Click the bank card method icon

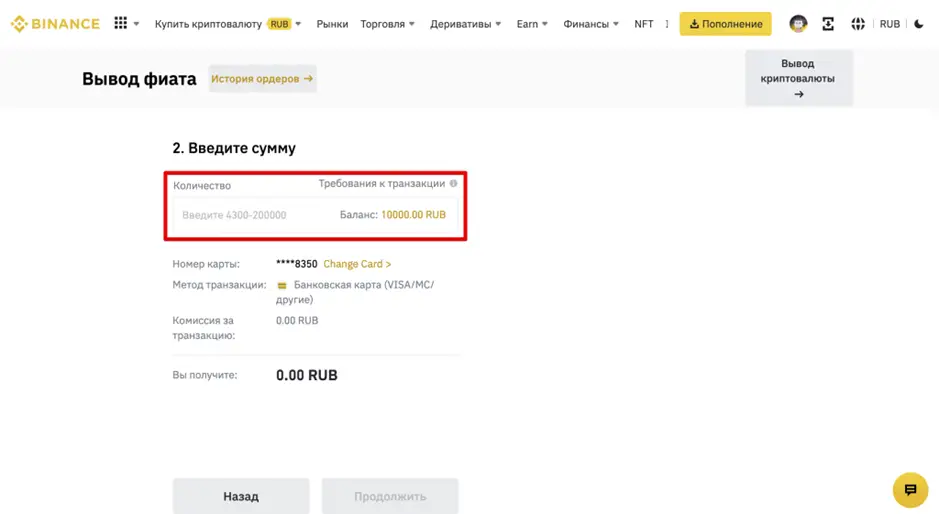click(x=282, y=286)
